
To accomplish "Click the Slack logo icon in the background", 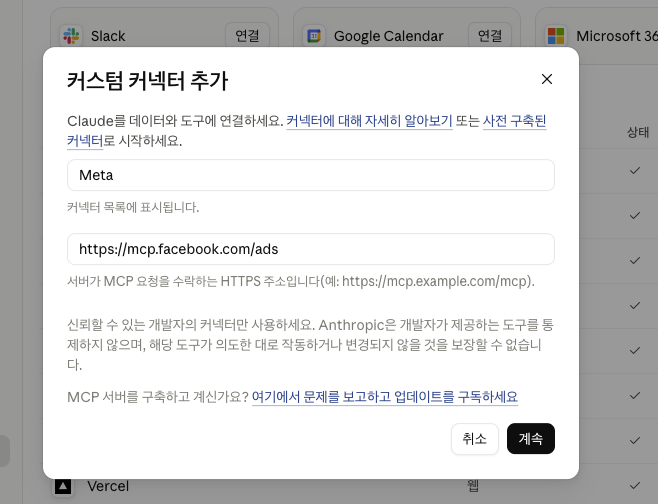I will (x=71, y=36).
